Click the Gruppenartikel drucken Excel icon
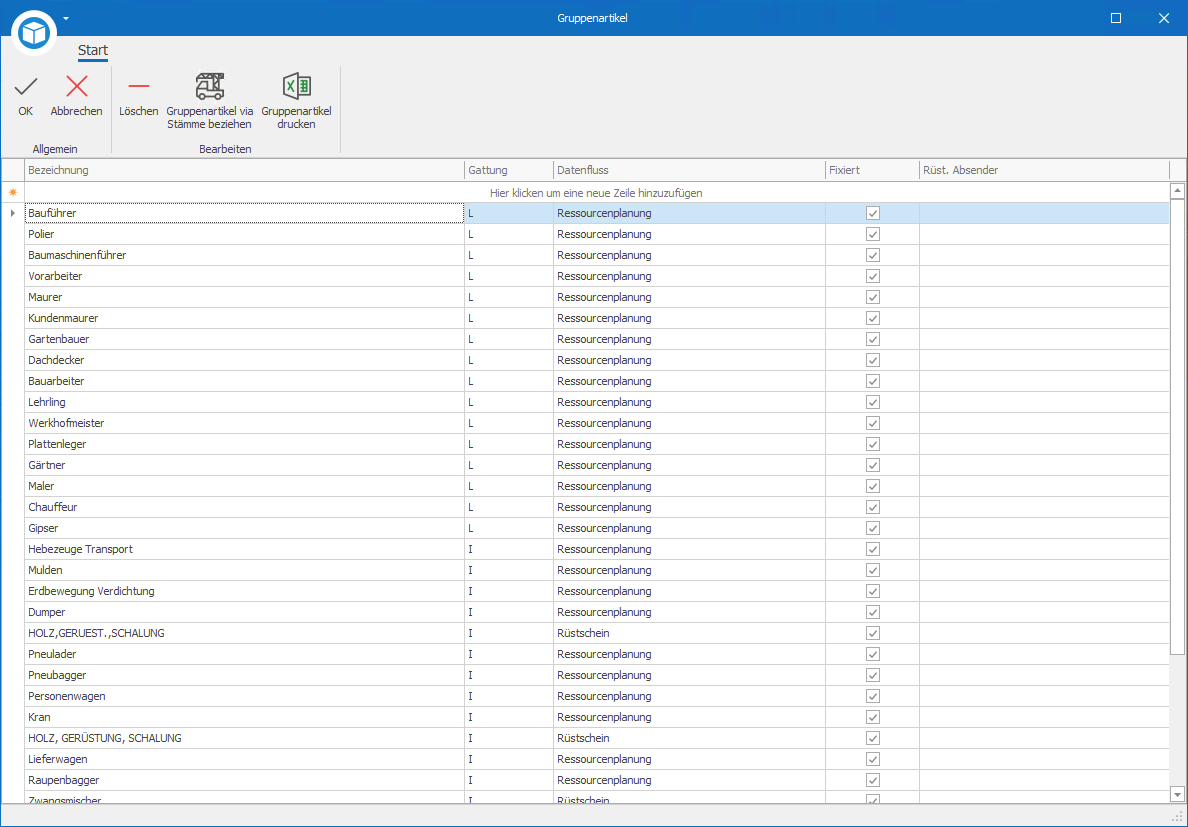The image size is (1188, 827). click(x=296, y=86)
